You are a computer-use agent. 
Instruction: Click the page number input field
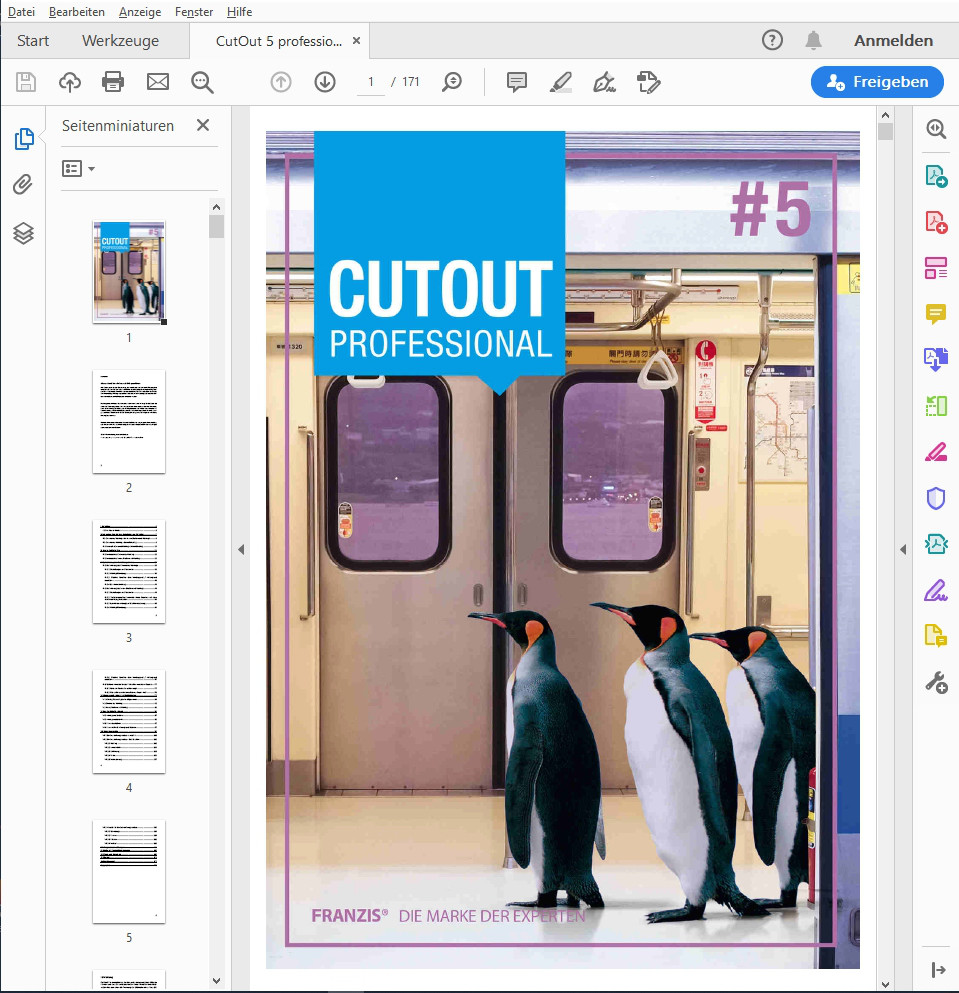point(371,82)
